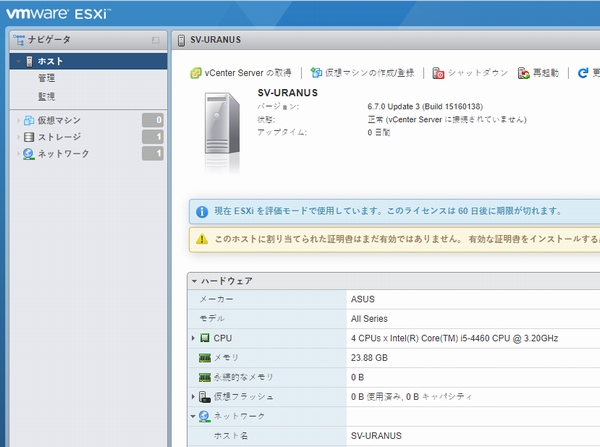Viewport: 600px width, 447px height.
Task: Expand the CPU row arrow
Action: [x=193, y=338]
